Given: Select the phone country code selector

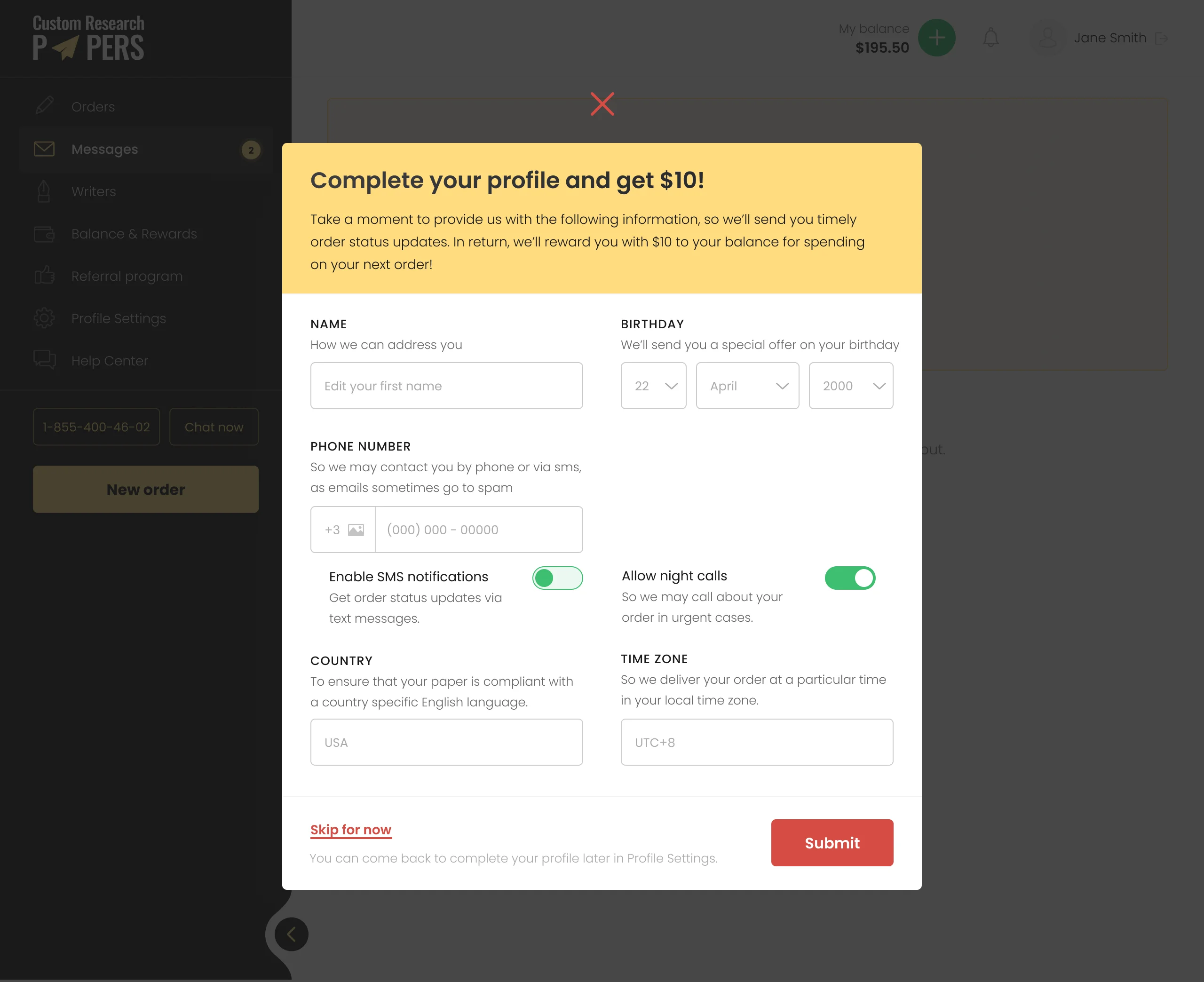Looking at the screenshot, I should [x=343, y=530].
